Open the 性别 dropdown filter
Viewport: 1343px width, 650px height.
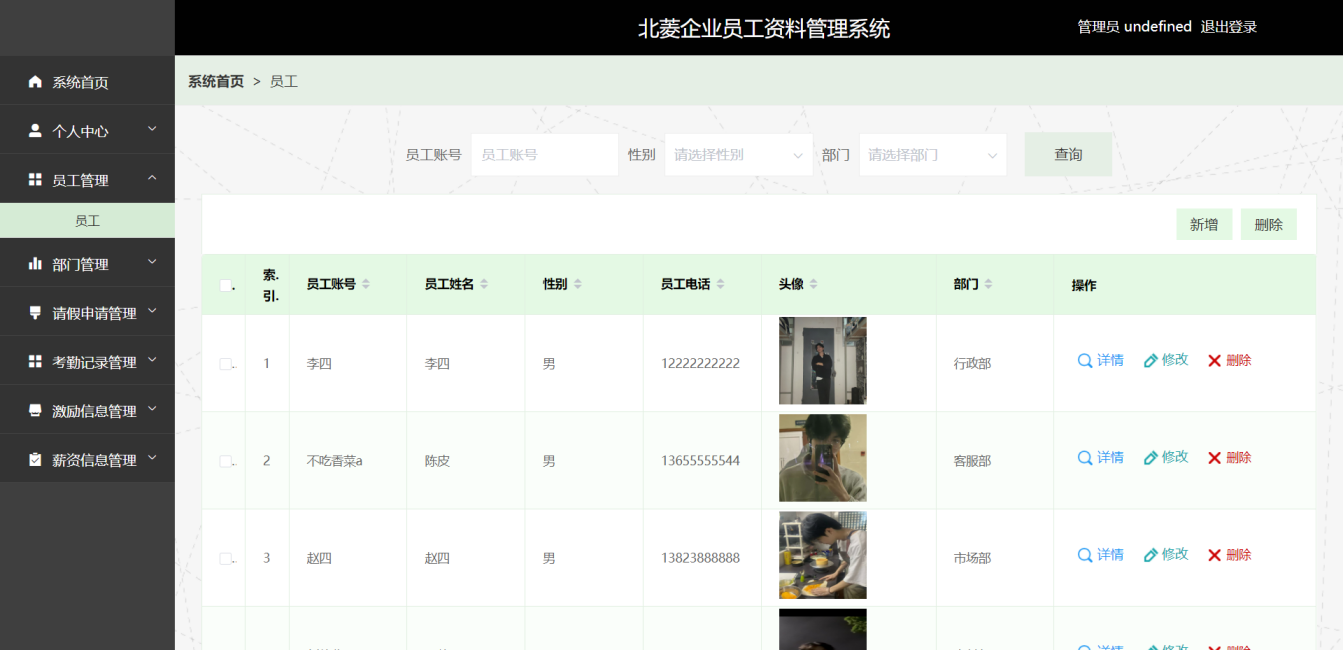739,155
